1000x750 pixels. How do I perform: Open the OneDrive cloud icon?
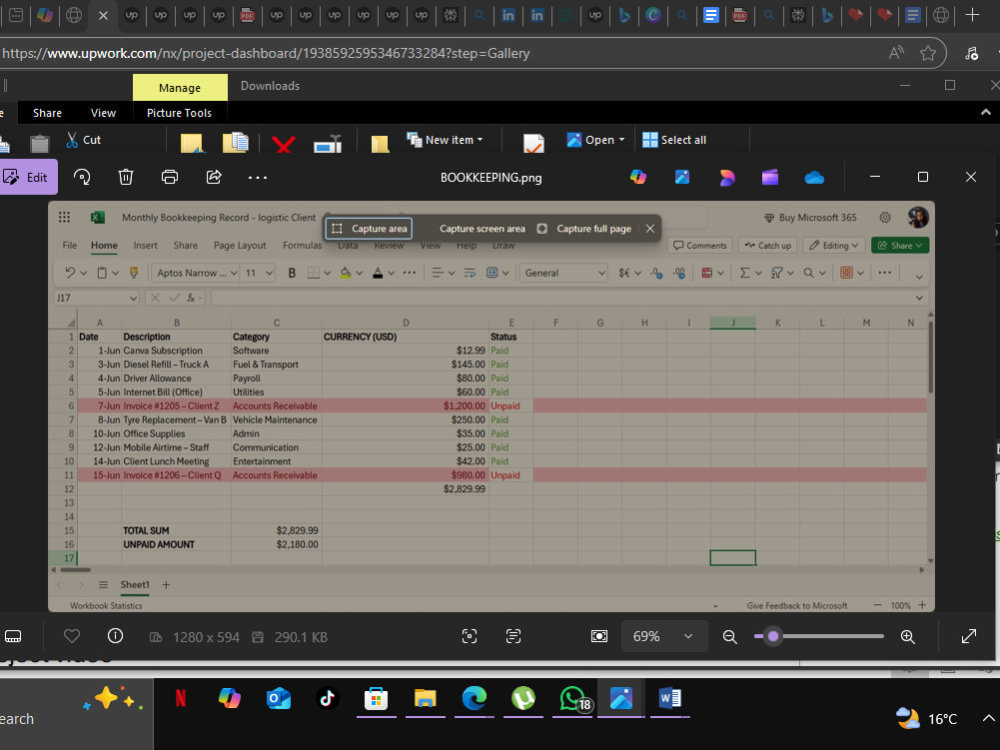[814, 177]
